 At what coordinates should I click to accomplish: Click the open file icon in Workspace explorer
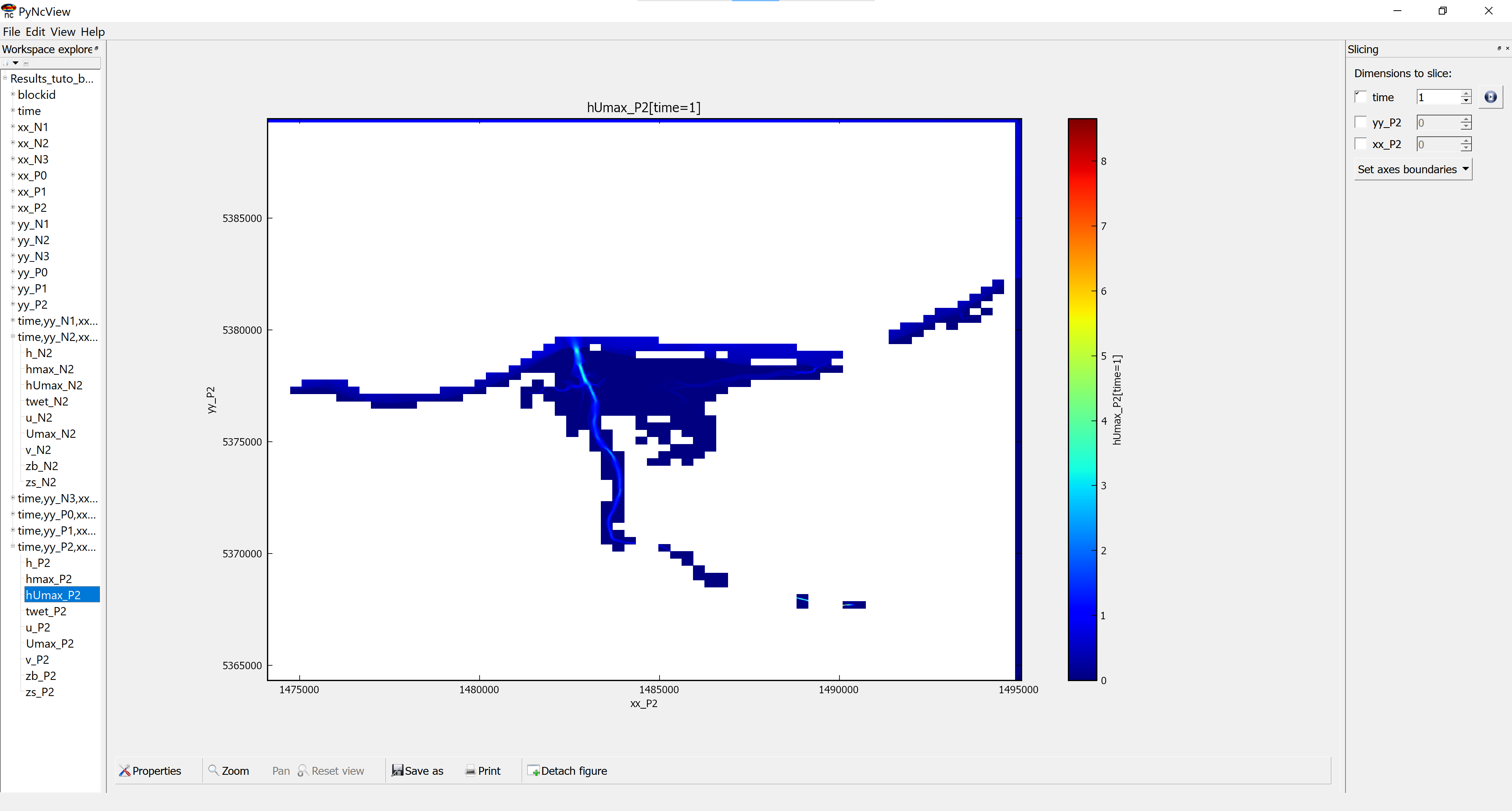click(x=6, y=63)
